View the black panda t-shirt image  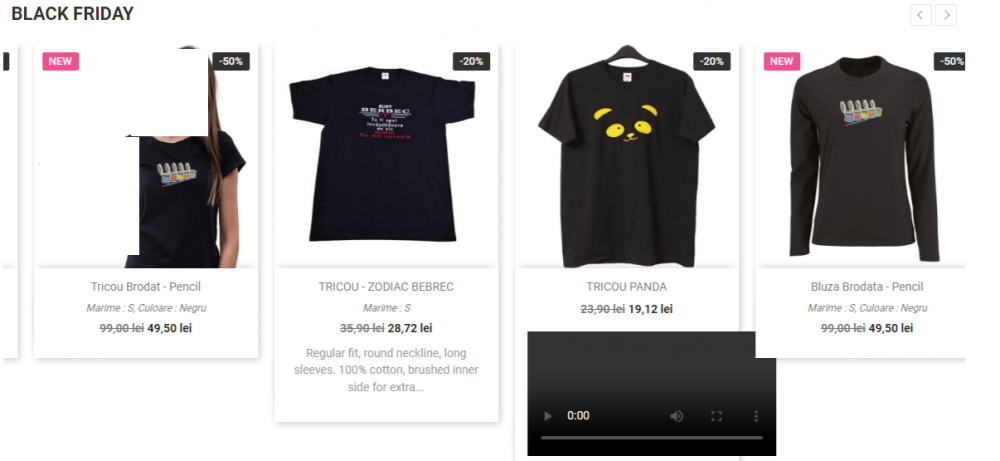pos(627,156)
